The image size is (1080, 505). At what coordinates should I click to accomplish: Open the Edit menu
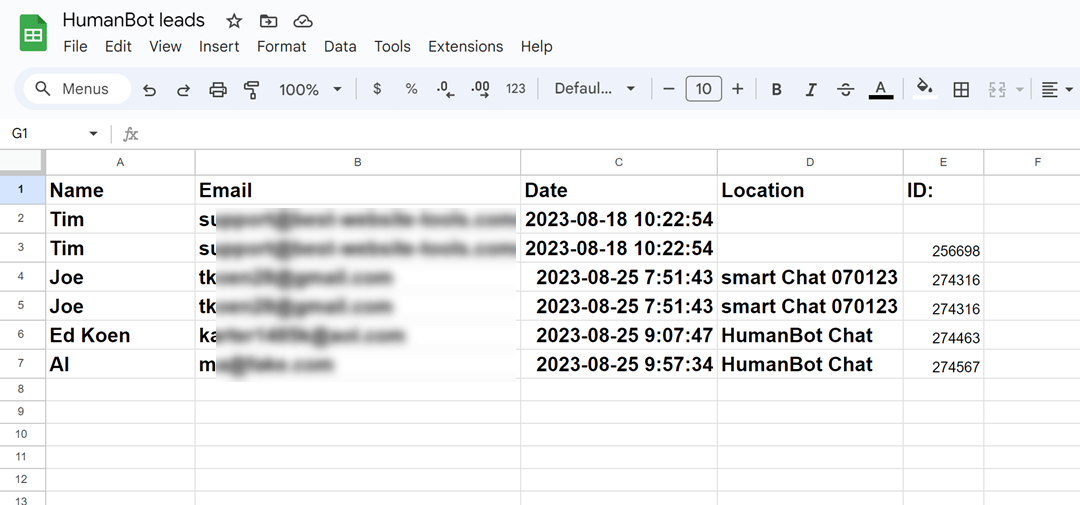[x=118, y=46]
